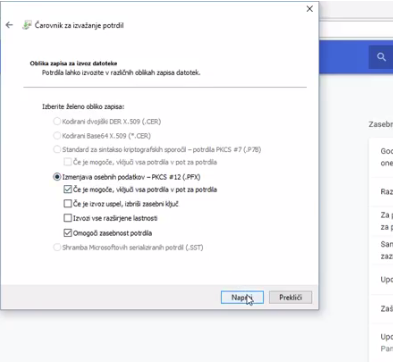Toggle Omogoči zasebnost potrdila checkbox

click(68, 233)
